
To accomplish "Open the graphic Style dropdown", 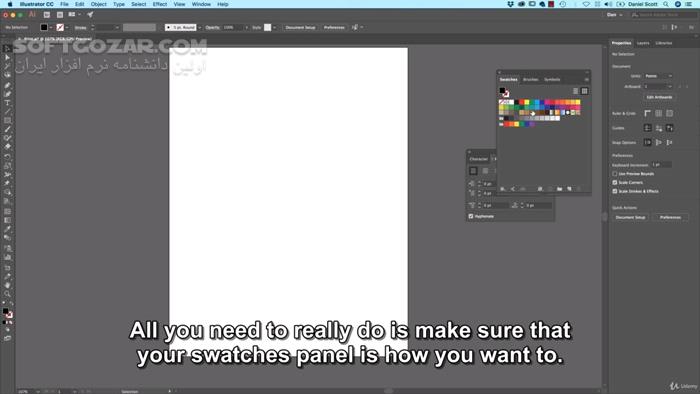I will tap(274, 28).
